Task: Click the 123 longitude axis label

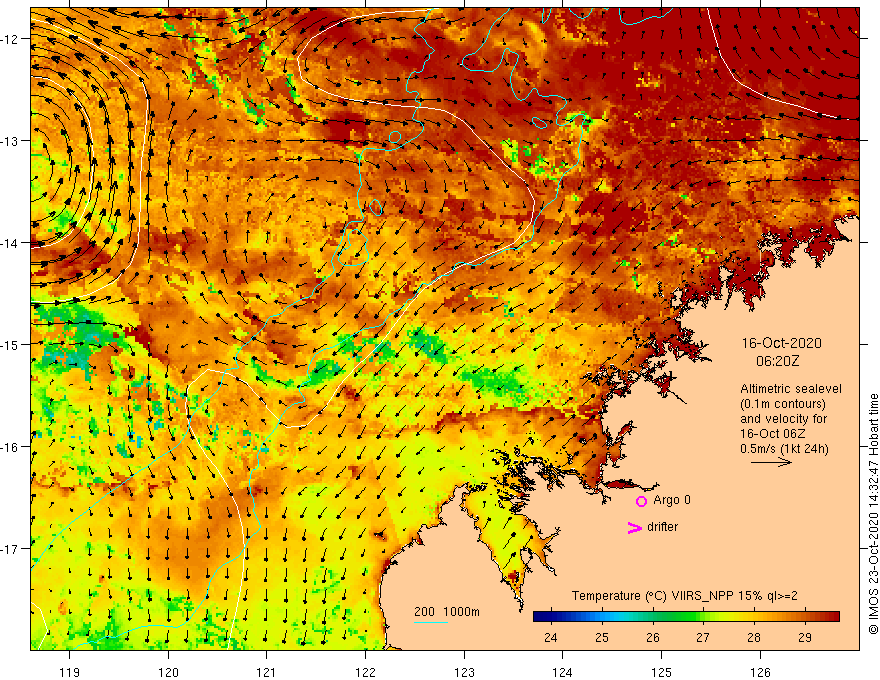Action: 464,672
